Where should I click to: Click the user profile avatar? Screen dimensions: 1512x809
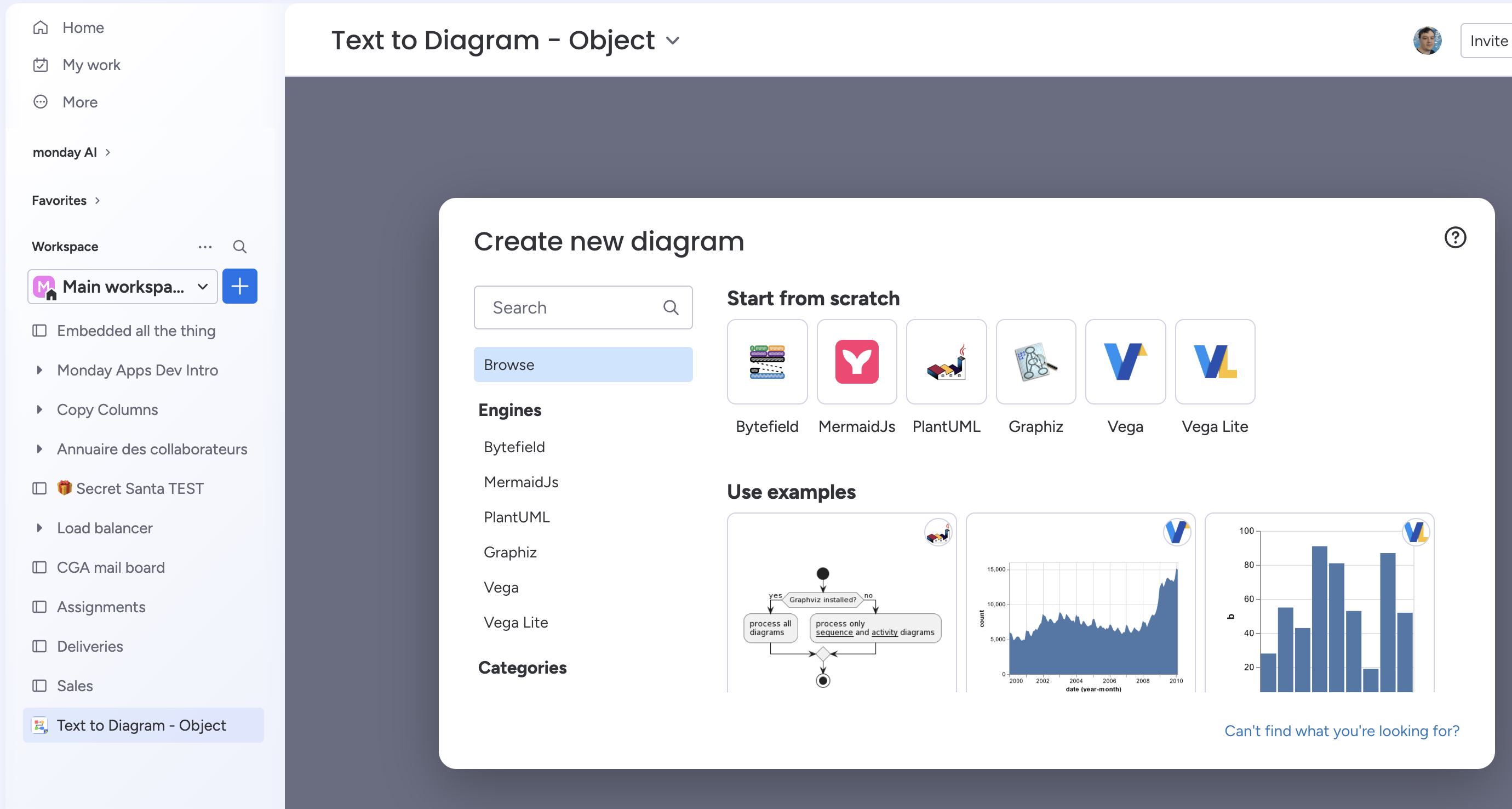[x=1428, y=41]
